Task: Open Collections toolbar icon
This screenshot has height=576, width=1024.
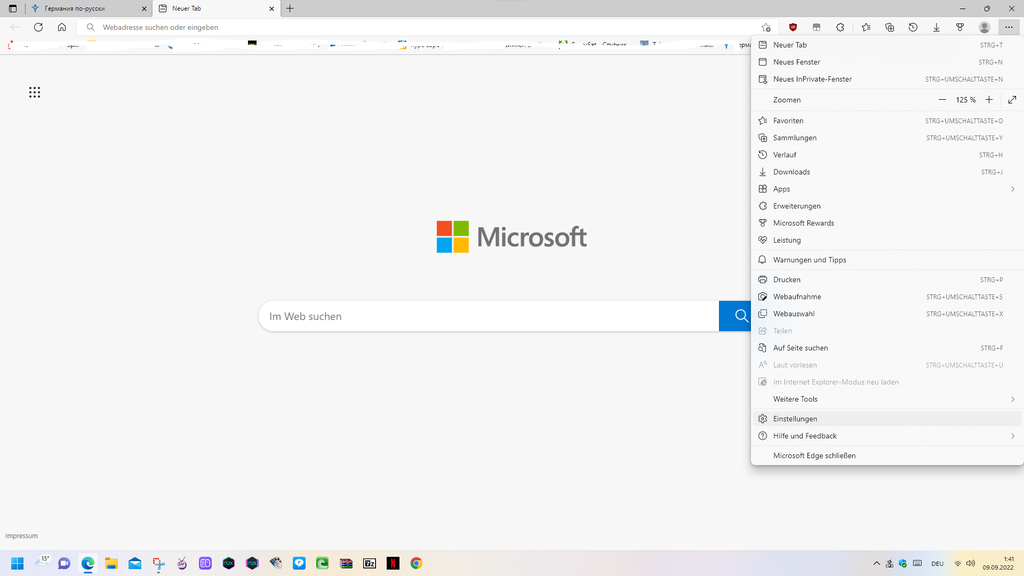Action: tap(889, 27)
